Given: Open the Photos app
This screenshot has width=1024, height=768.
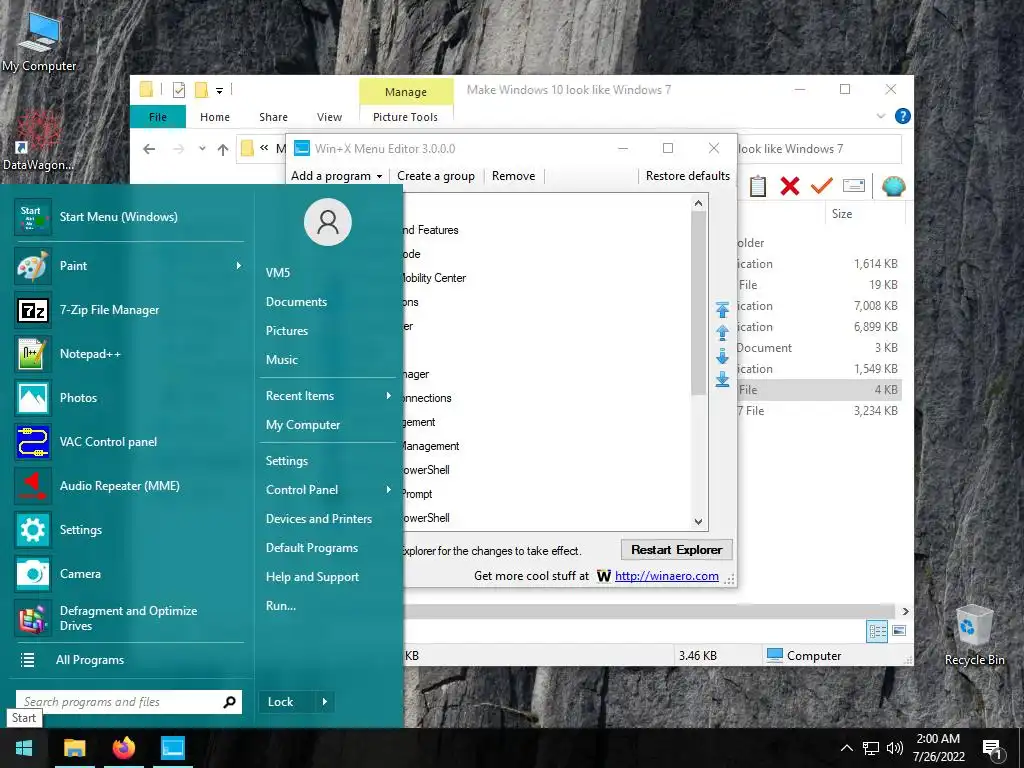Looking at the screenshot, I should pos(128,398).
